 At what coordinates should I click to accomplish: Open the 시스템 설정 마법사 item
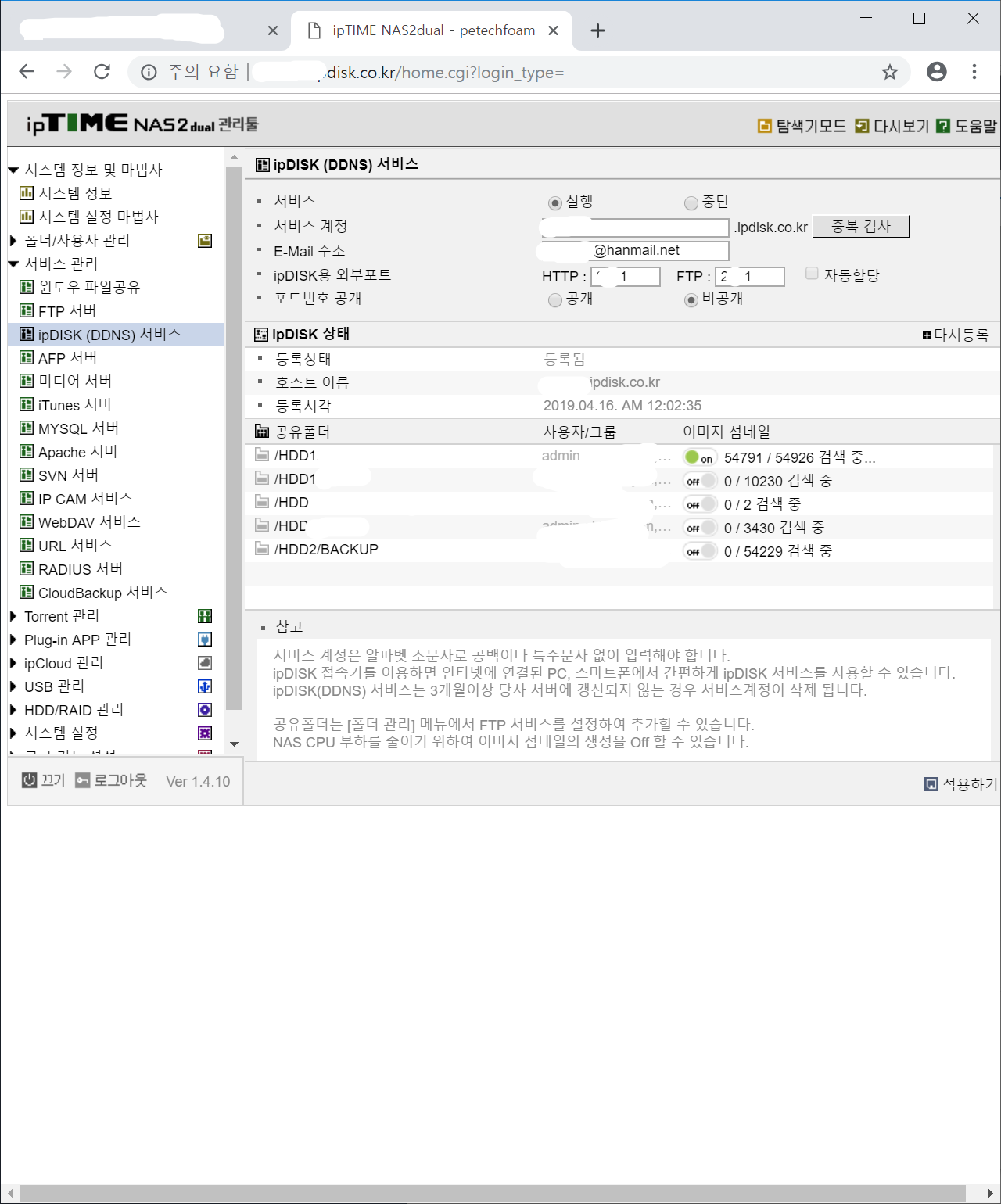[99, 217]
